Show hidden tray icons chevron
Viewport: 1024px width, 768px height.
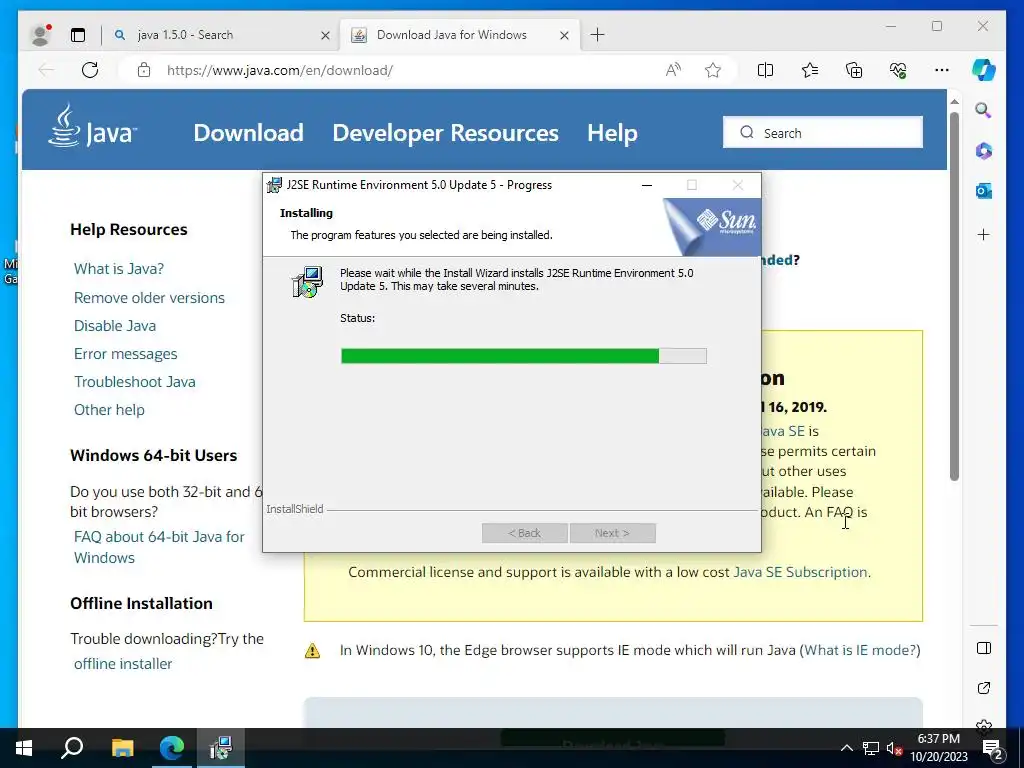click(x=846, y=748)
